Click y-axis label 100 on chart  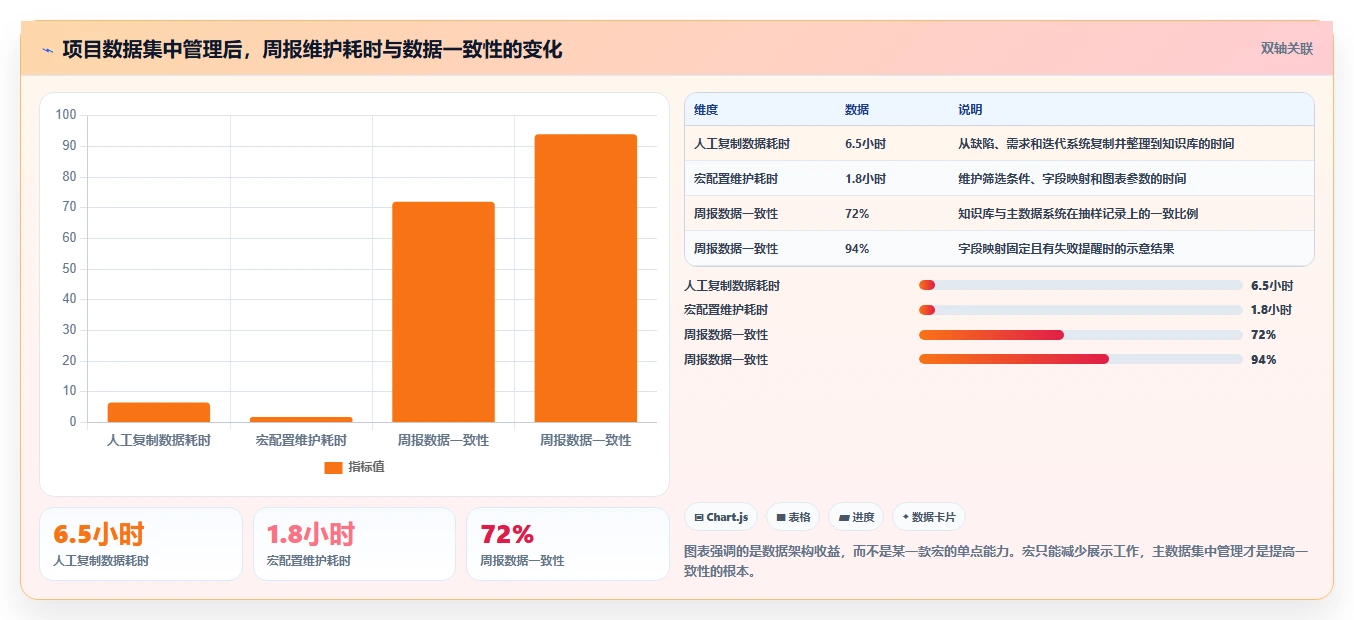[x=66, y=115]
